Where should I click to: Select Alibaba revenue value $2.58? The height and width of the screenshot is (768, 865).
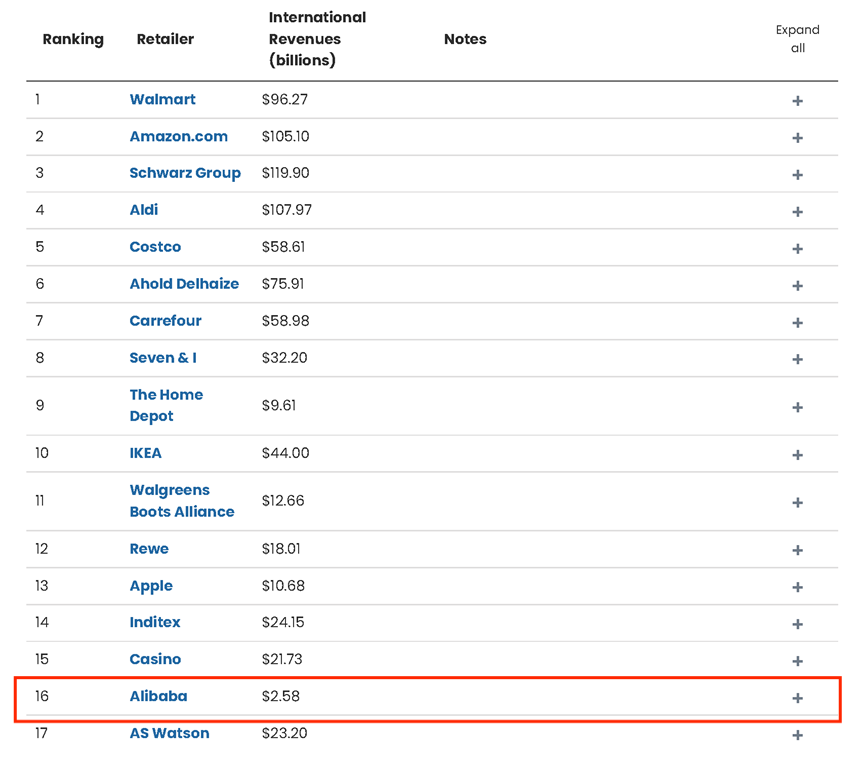280,696
